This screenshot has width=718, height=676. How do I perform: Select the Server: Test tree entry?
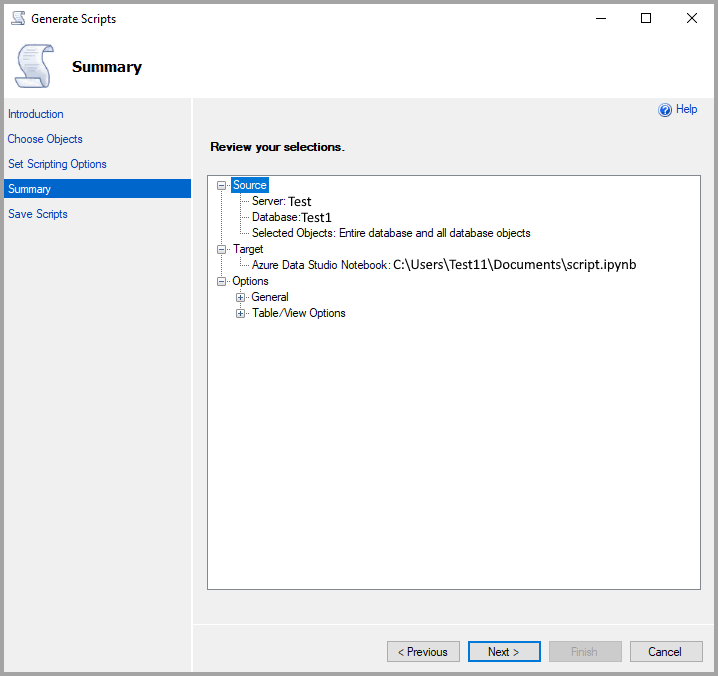tap(281, 201)
